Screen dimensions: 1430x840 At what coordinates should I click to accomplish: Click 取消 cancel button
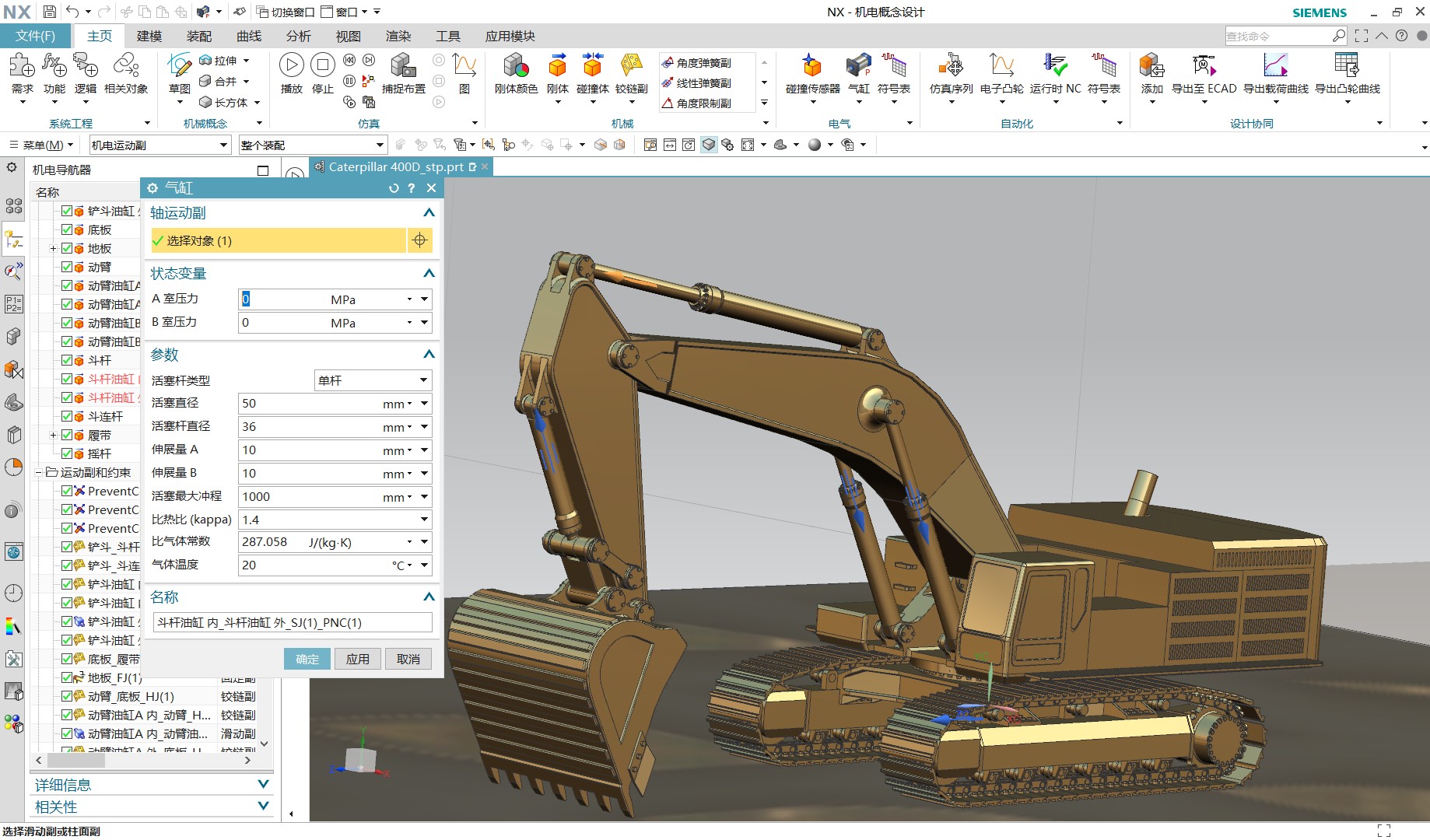[x=408, y=659]
